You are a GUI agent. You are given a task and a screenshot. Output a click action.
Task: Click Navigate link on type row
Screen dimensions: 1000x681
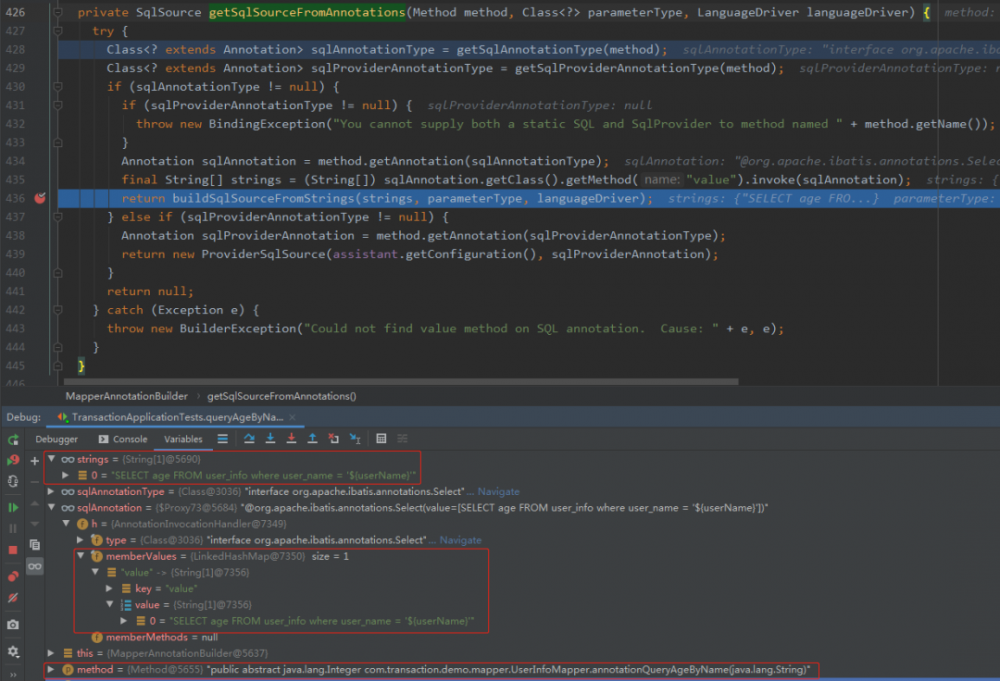(x=460, y=540)
